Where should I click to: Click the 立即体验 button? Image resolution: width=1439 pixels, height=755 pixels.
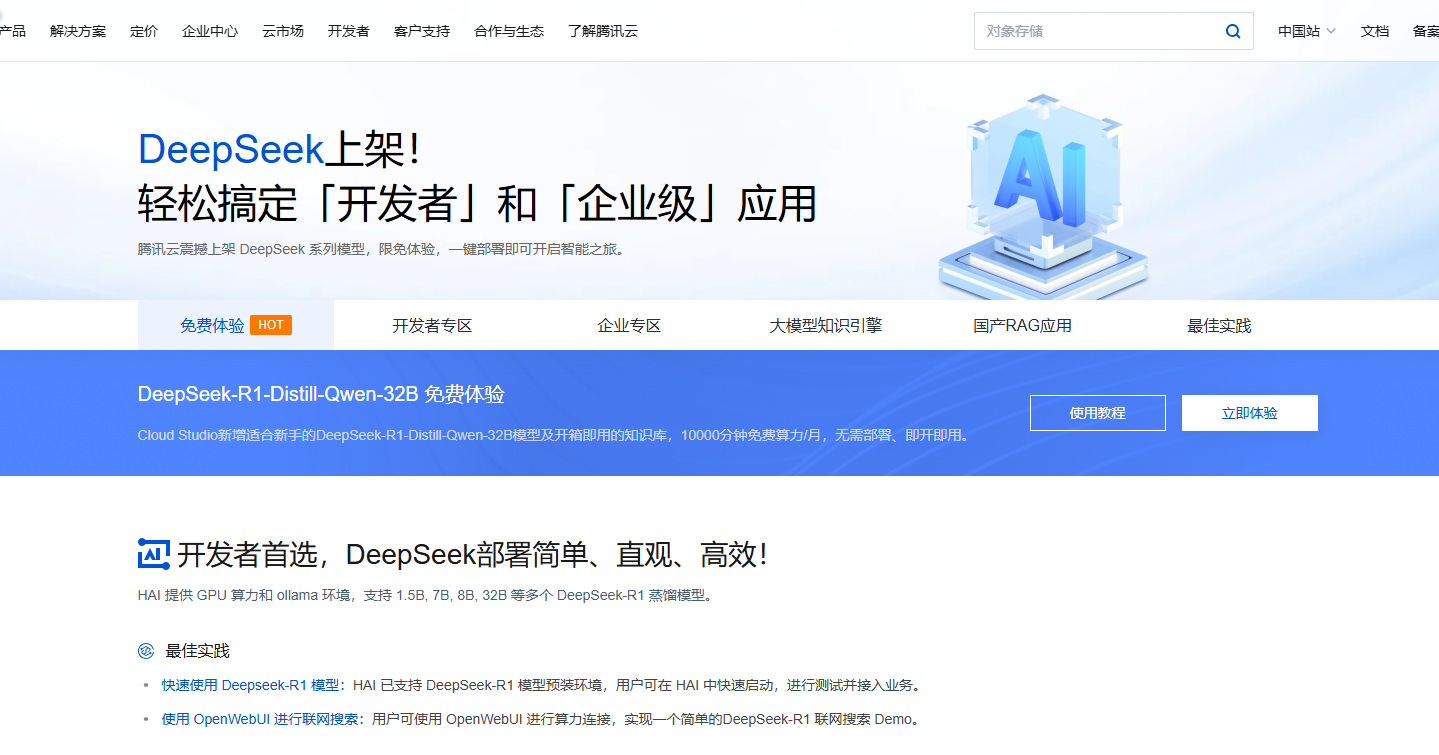pyautogui.click(x=1250, y=413)
